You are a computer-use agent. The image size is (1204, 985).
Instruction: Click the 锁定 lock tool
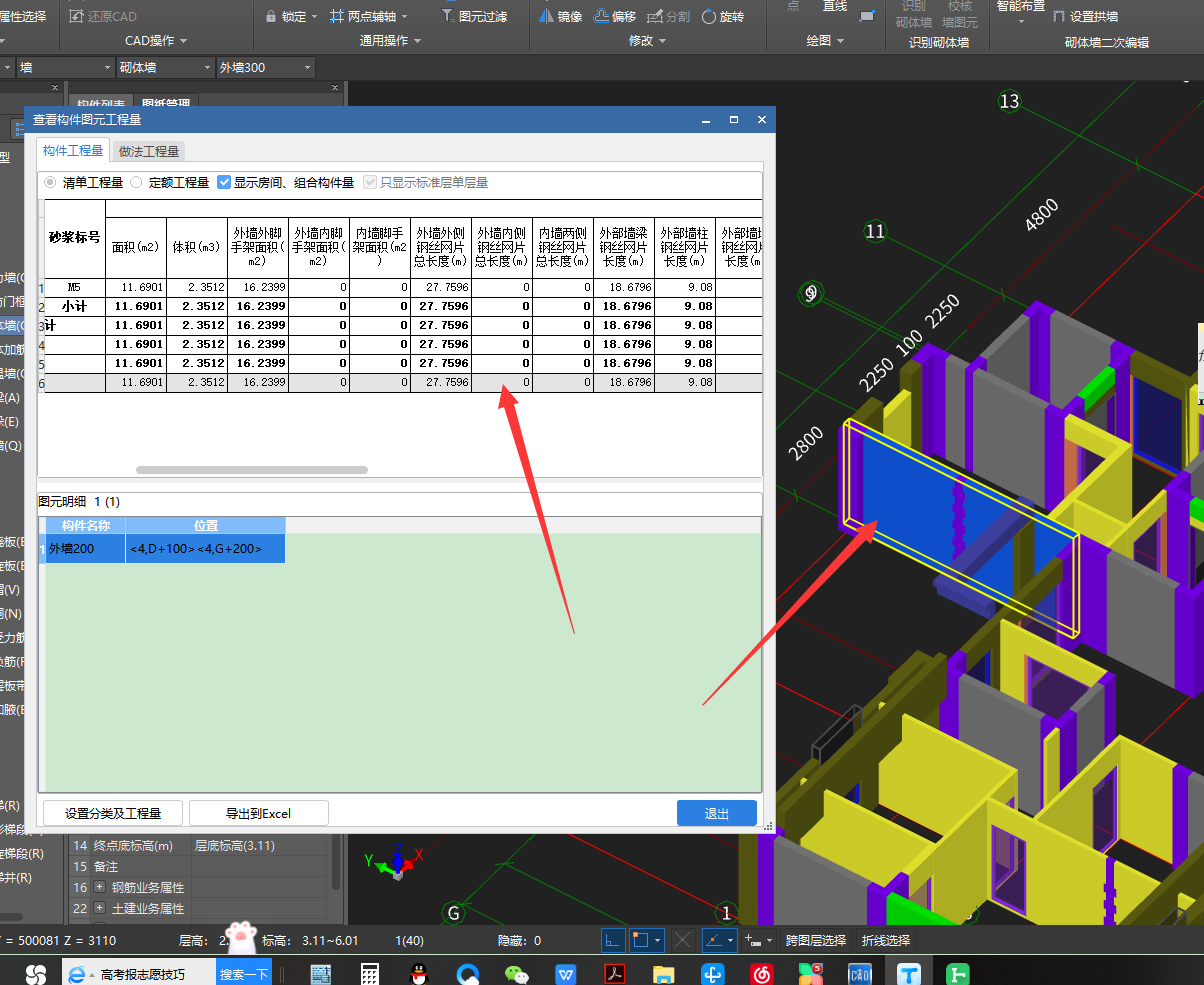click(291, 16)
